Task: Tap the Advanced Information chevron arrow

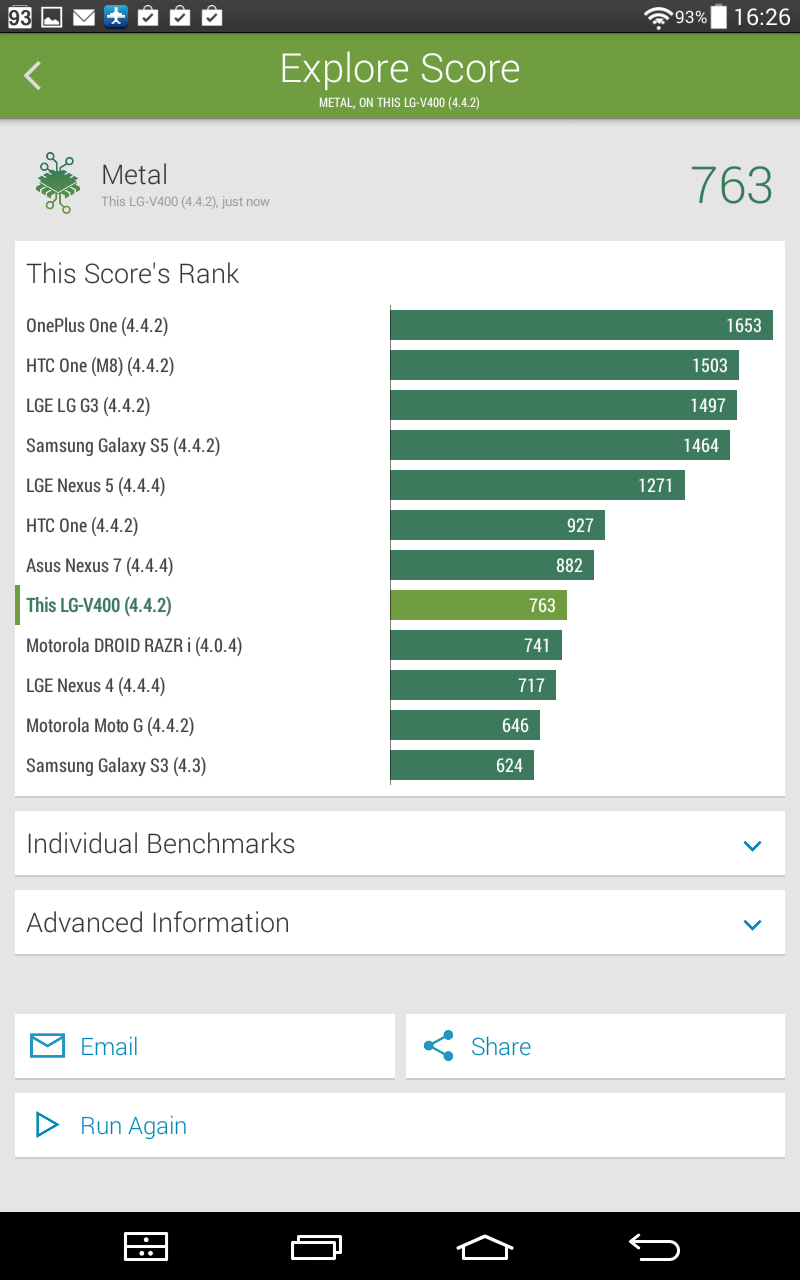Action: point(753,925)
